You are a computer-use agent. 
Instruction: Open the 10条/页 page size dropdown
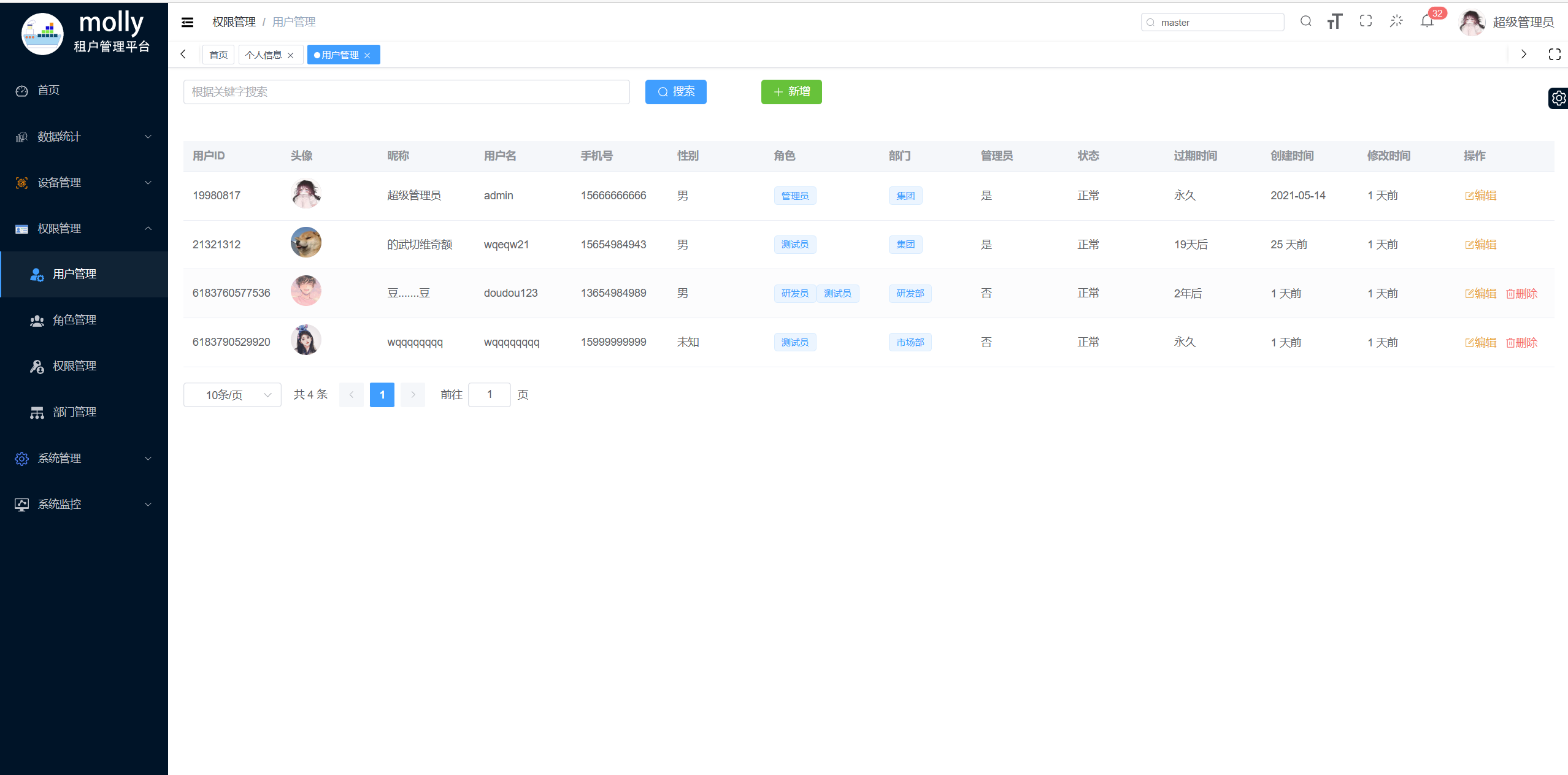coord(232,395)
